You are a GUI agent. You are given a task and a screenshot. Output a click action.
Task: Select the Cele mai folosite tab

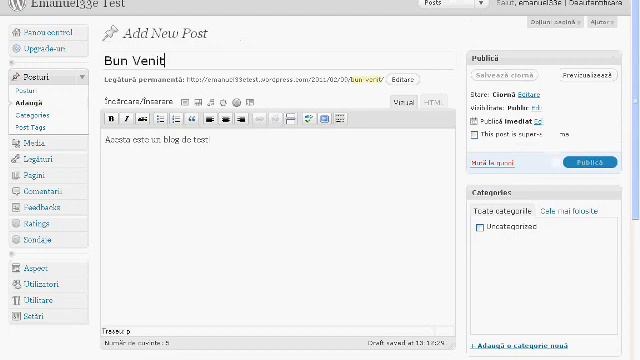click(x=569, y=211)
